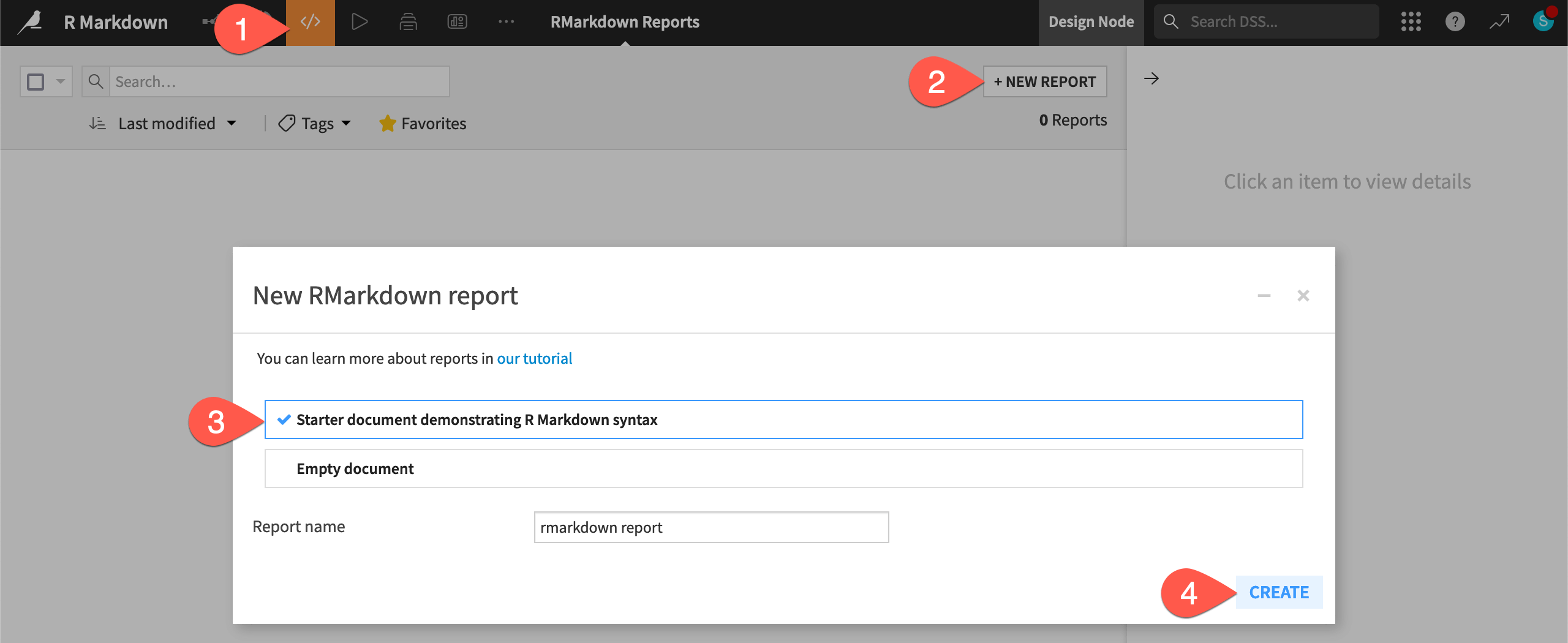Open the Dashboards icon in the navbar
The width and height of the screenshot is (1568, 643).
[x=457, y=21]
